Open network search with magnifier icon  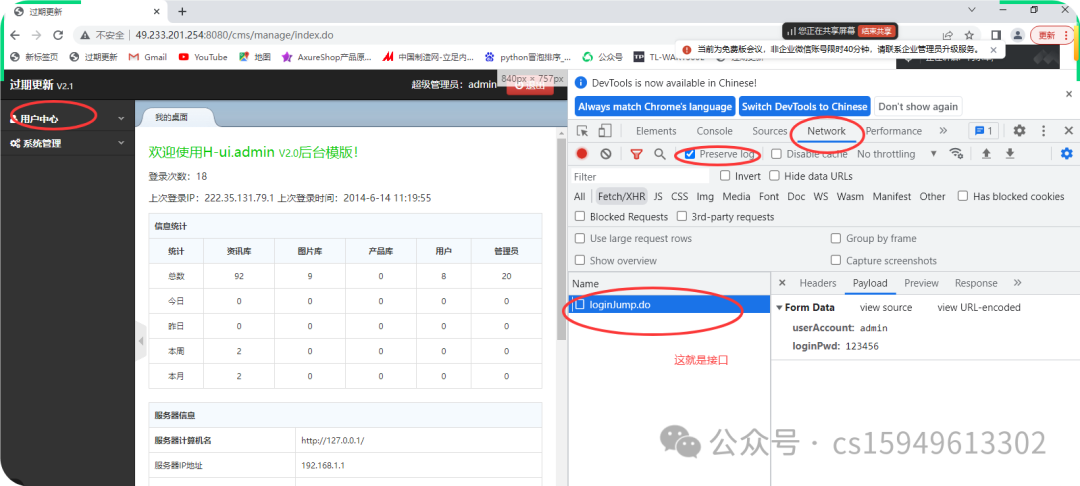pyautogui.click(x=660, y=154)
